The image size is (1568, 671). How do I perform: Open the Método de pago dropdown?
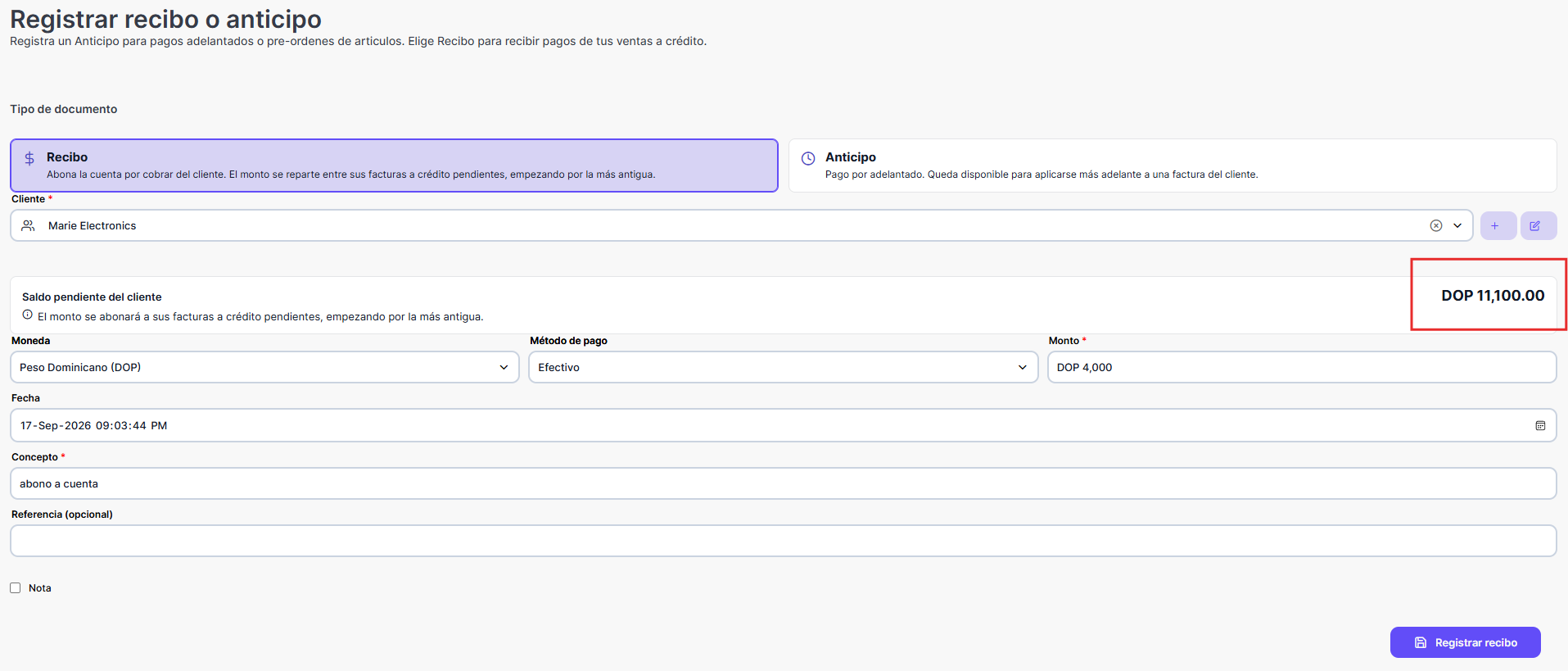[x=784, y=367]
